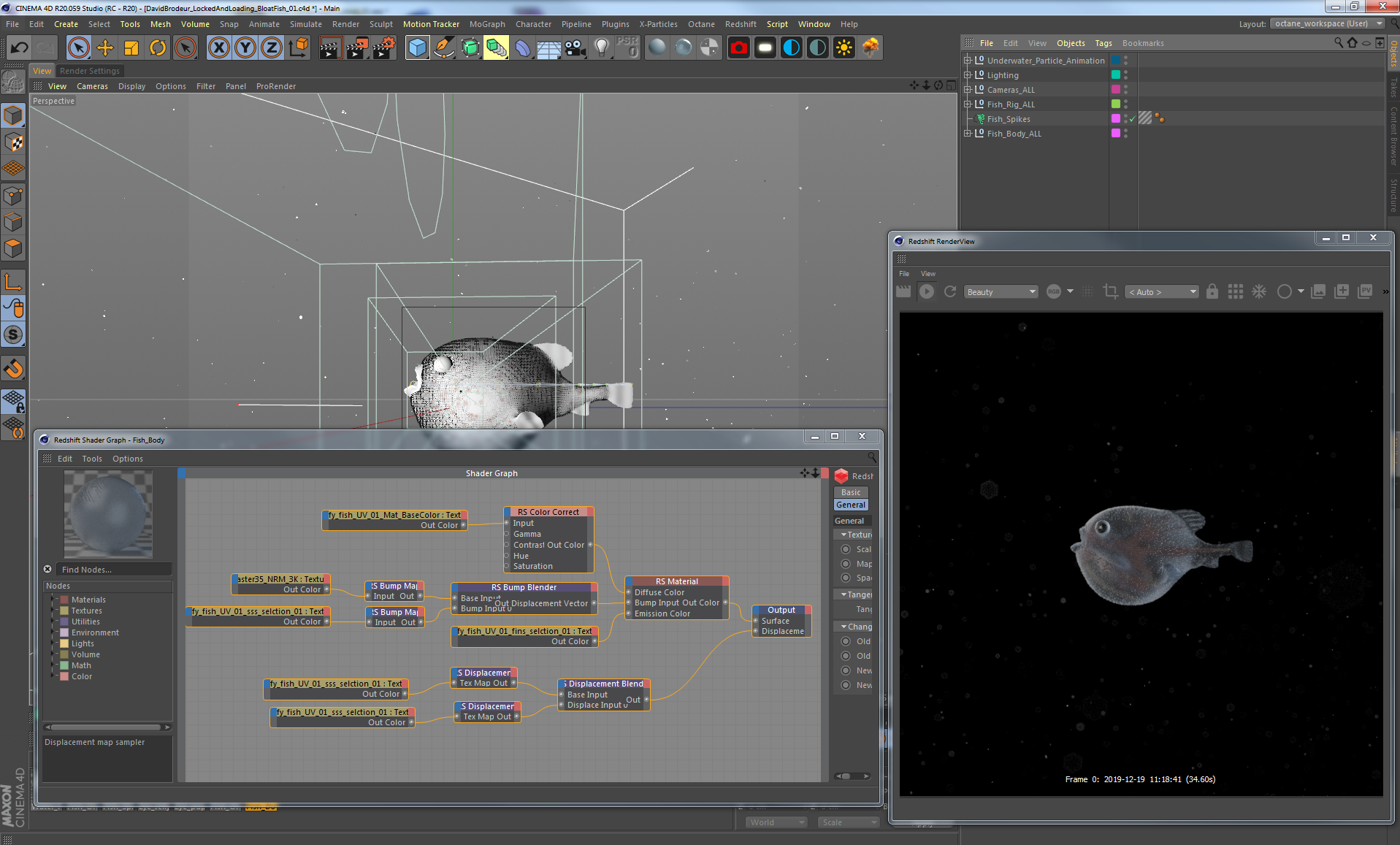Click the Cube primitive icon

click(418, 47)
